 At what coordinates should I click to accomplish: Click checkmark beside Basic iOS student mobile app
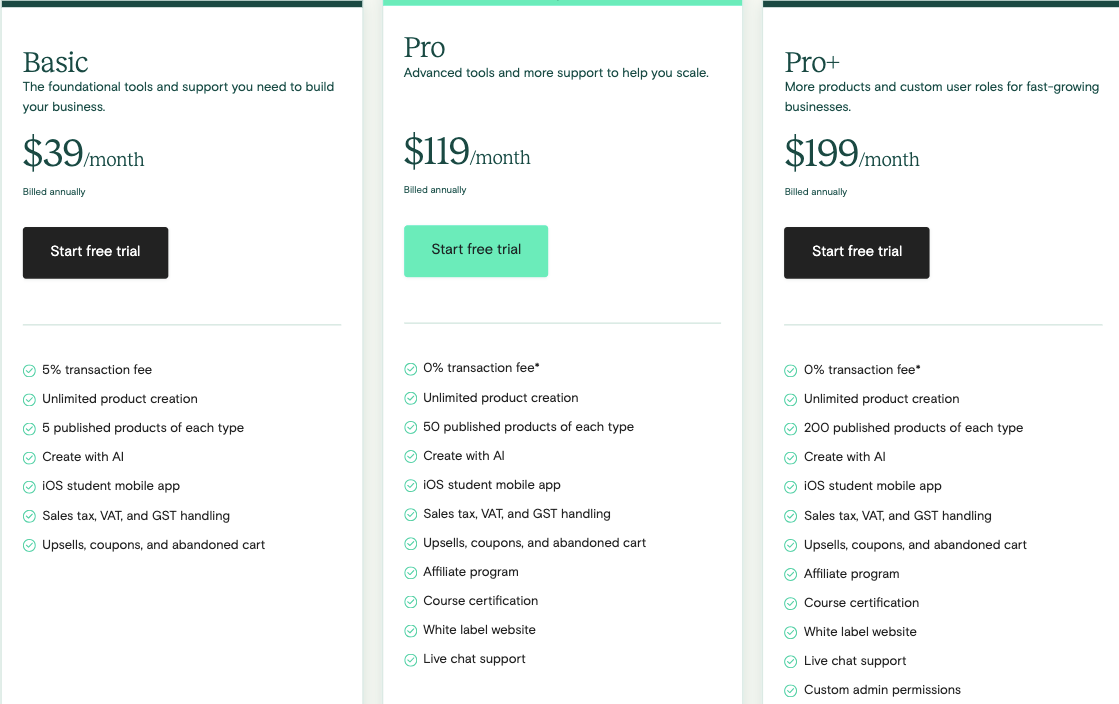29,487
